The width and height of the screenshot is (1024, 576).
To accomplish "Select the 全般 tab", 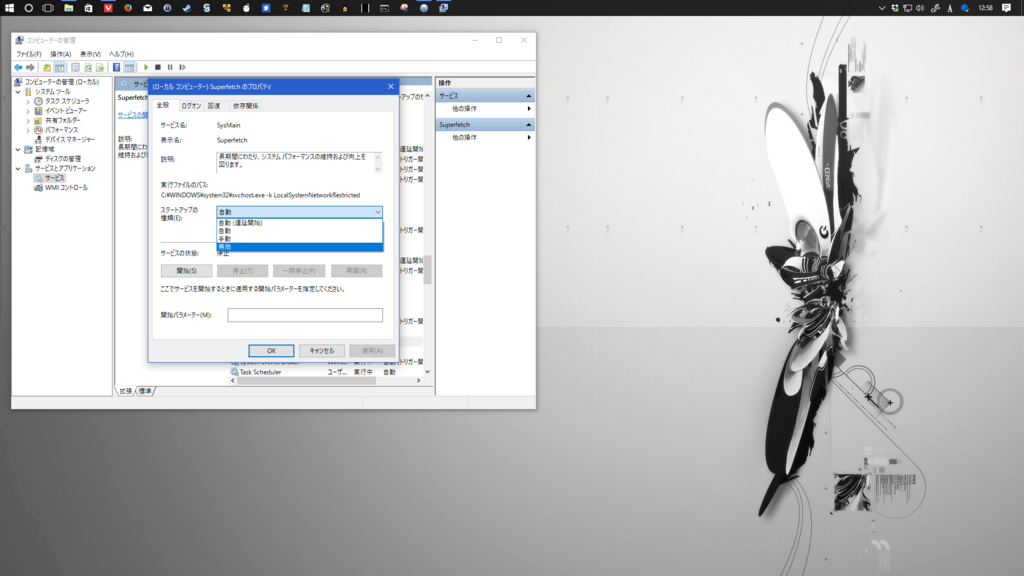I will point(163,105).
